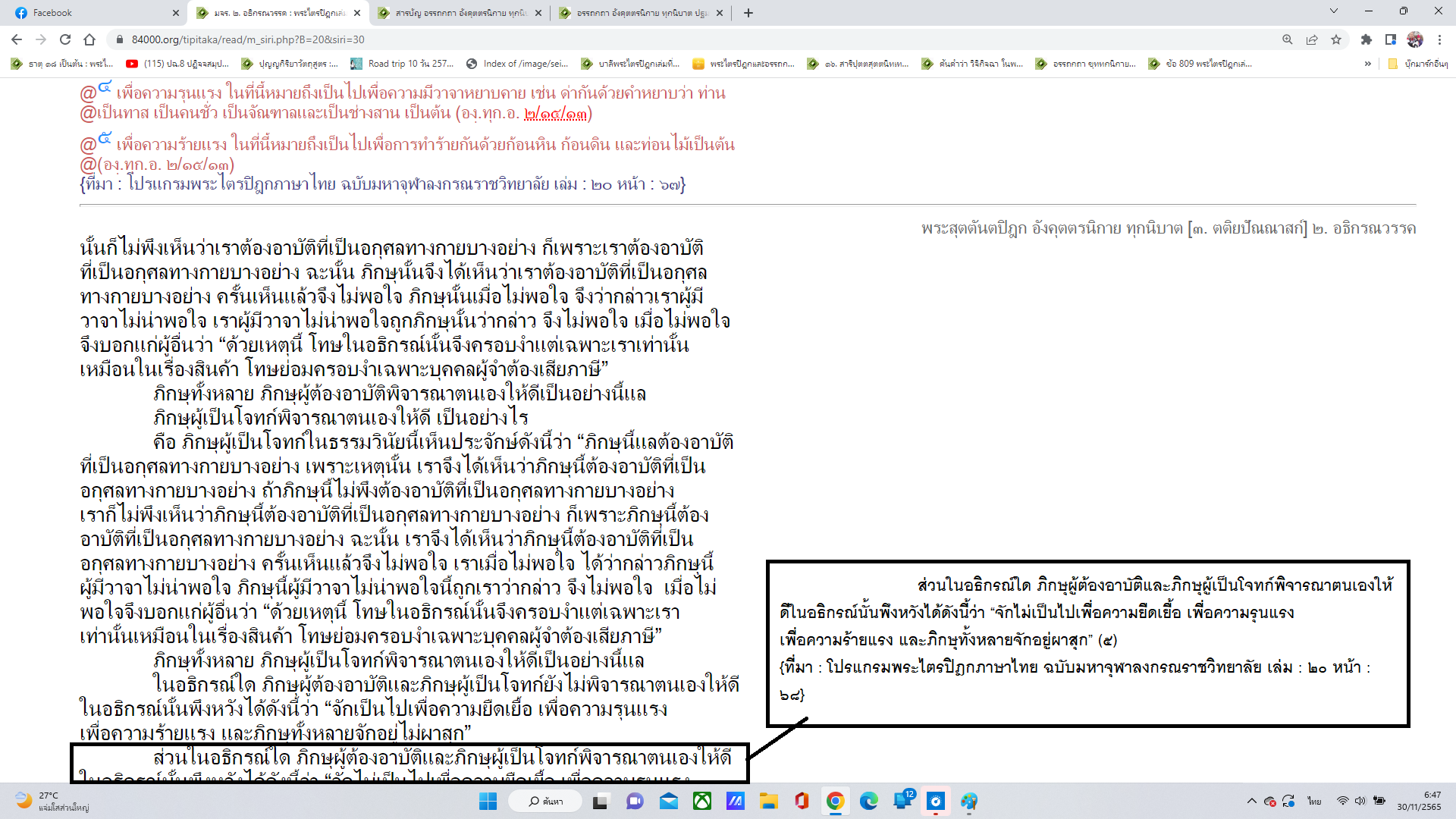1456x819 pixels.
Task: Open the Mail app on taskbar
Action: tap(669, 801)
